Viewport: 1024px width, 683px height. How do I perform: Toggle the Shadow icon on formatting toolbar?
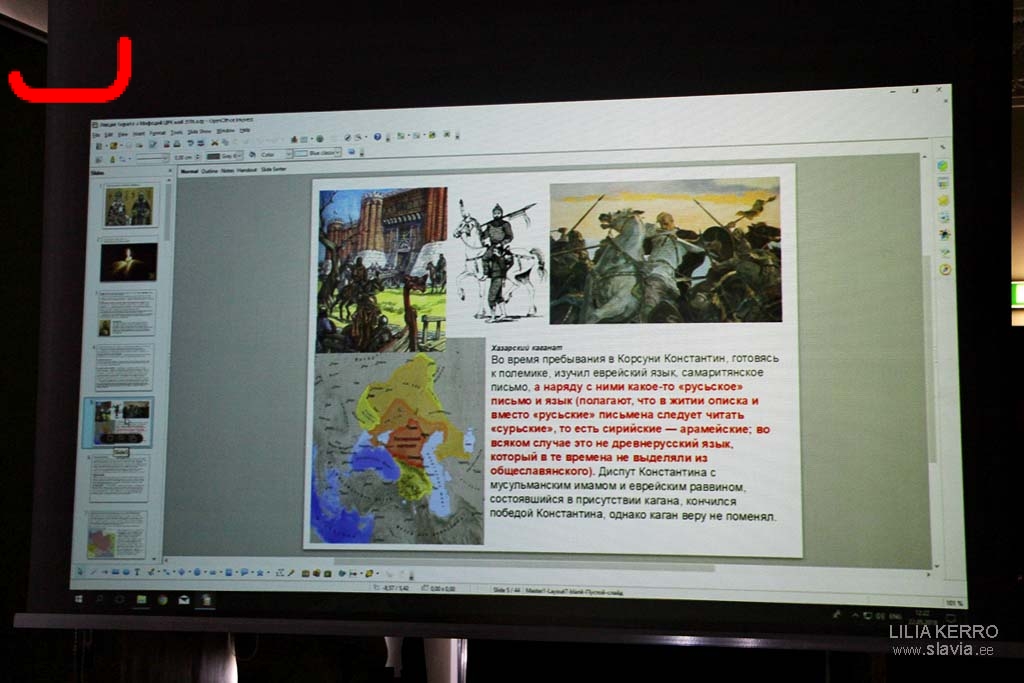point(351,151)
